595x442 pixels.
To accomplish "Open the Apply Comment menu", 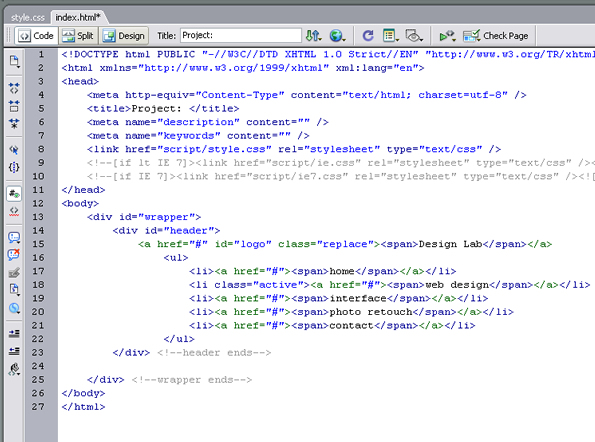I will point(14,238).
